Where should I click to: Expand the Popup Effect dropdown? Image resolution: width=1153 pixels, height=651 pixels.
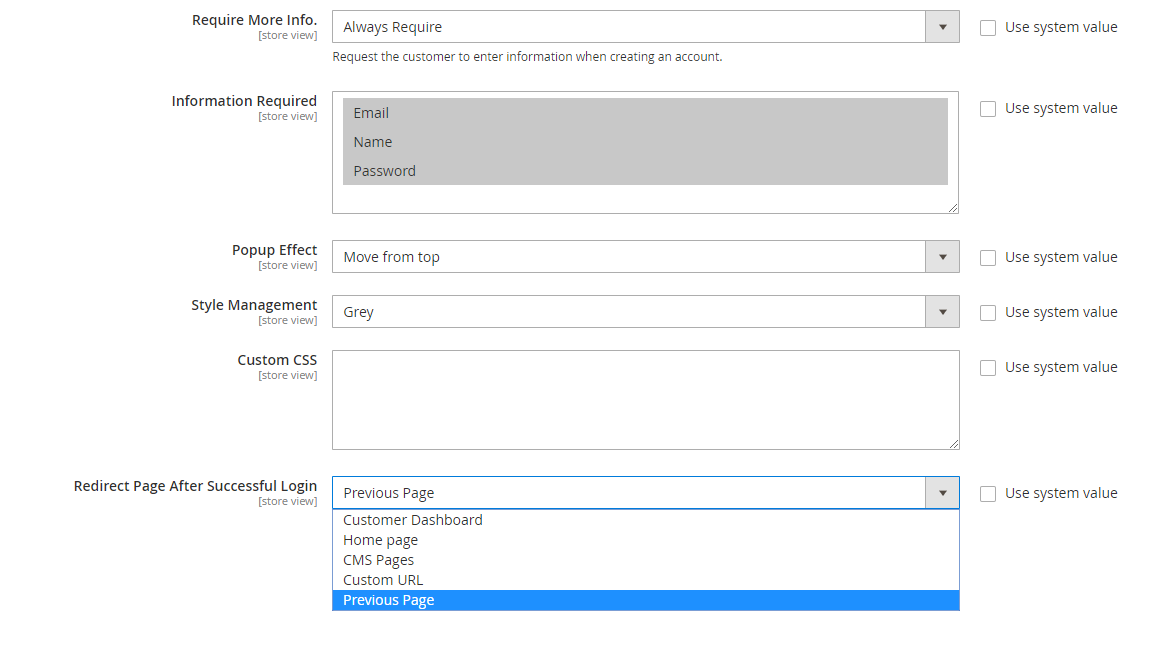[645, 257]
